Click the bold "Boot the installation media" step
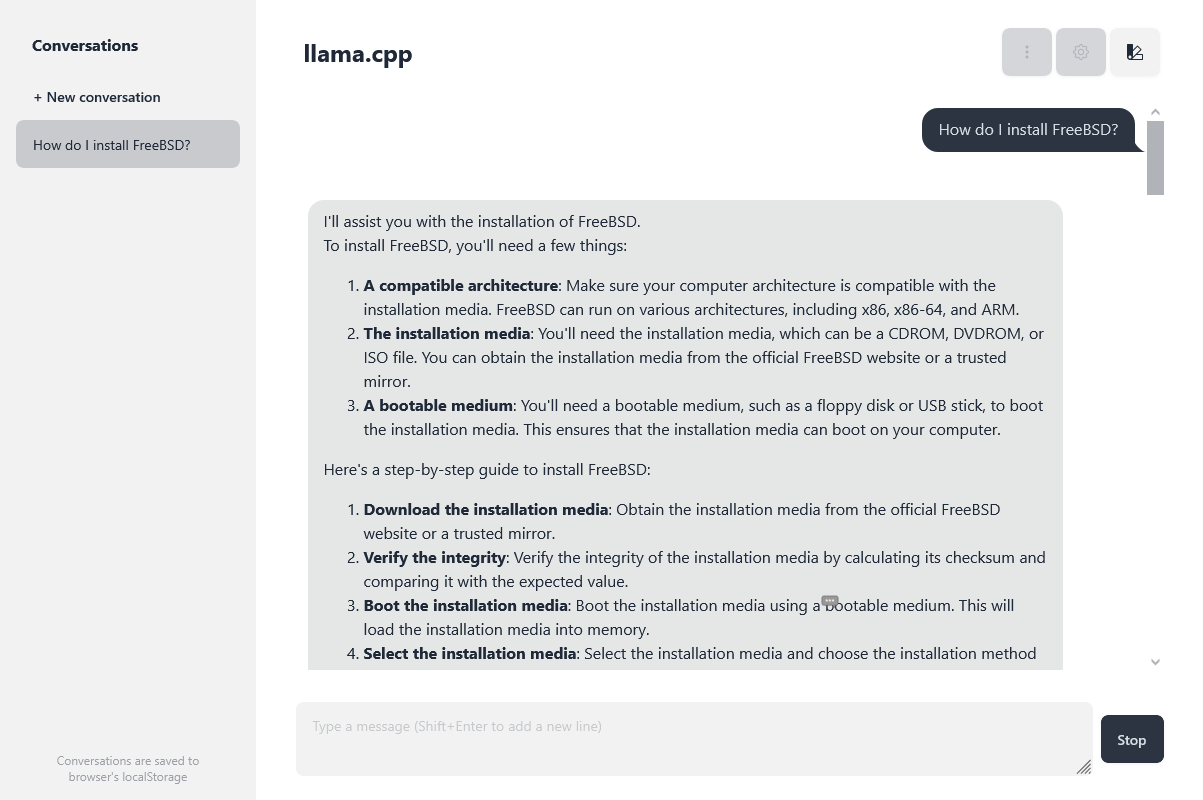Viewport: 1203px width, 800px height. pos(465,606)
